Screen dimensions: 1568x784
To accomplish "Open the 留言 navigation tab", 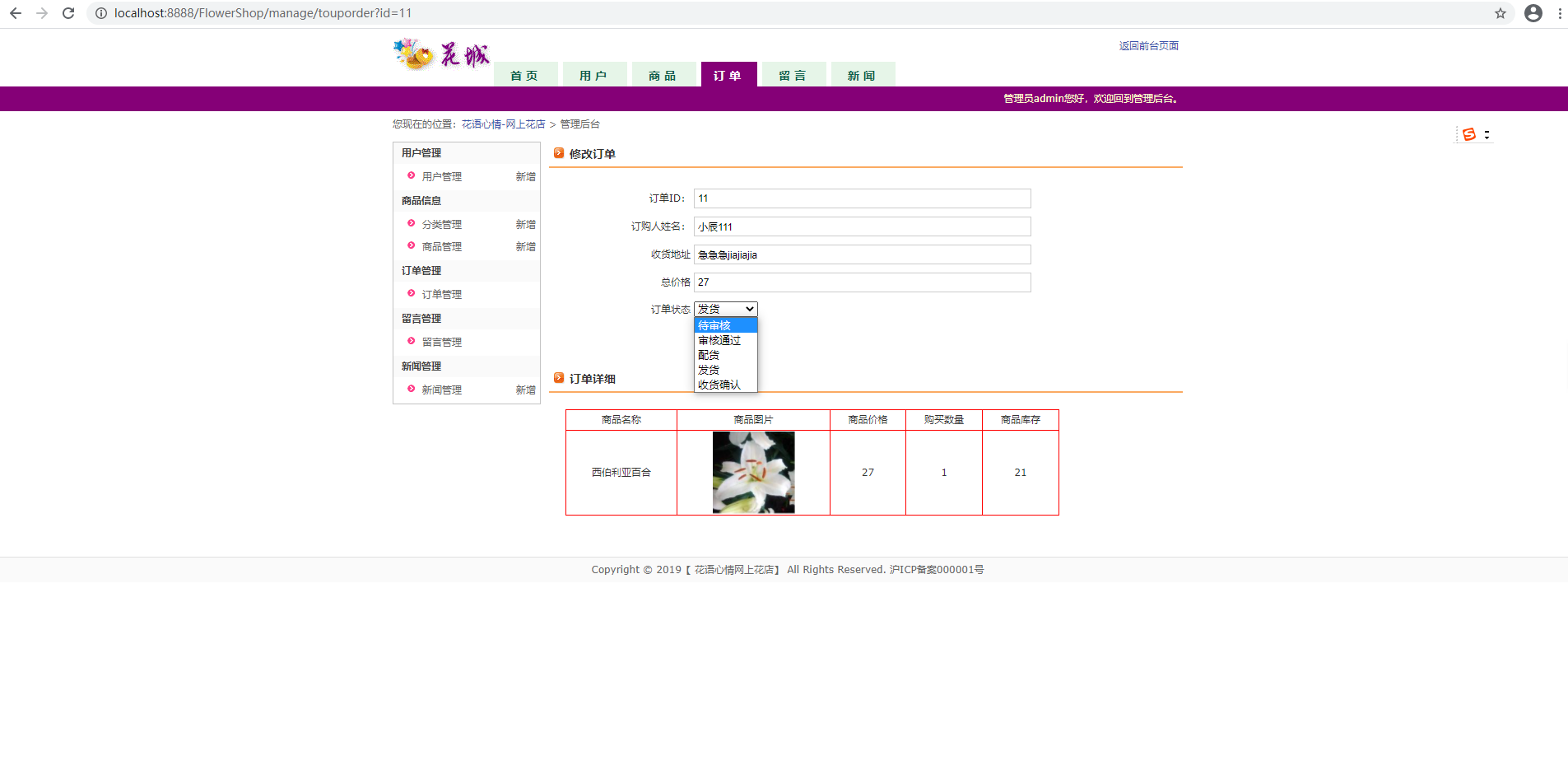I will point(793,74).
